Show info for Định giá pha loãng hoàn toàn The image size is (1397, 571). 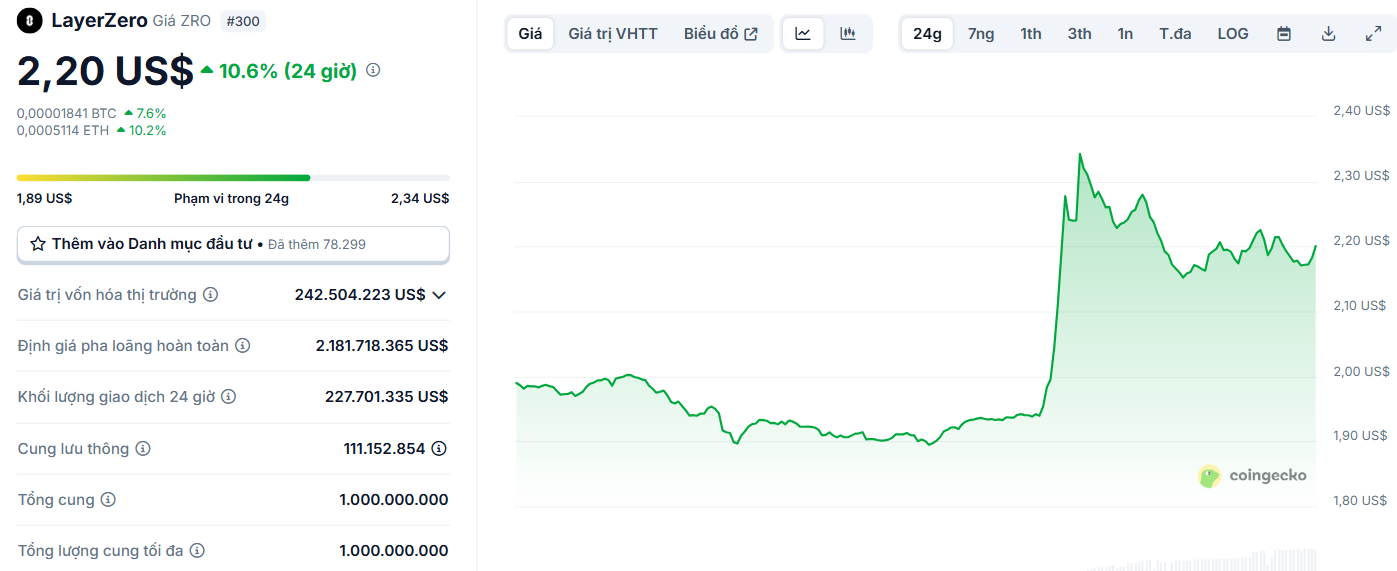coord(242,346)
